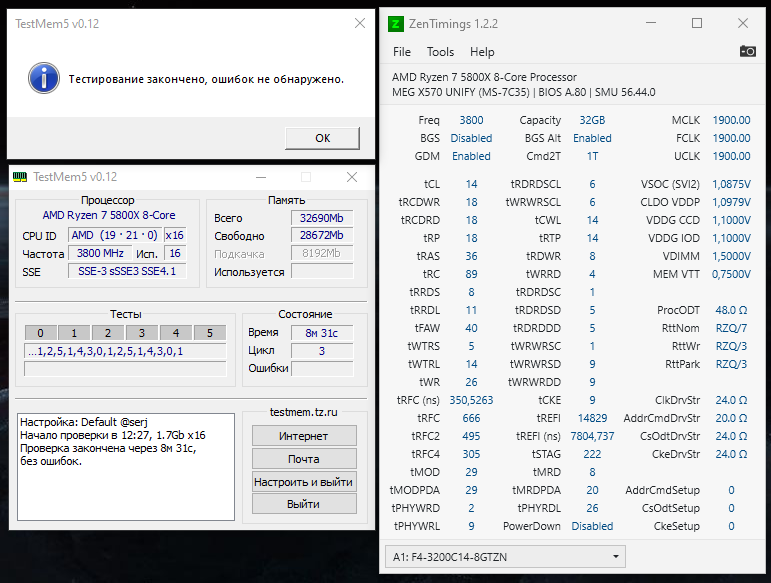Click the PowerDown value Disabled
This screenshot has width=771, height=583.
pos(592,526)
